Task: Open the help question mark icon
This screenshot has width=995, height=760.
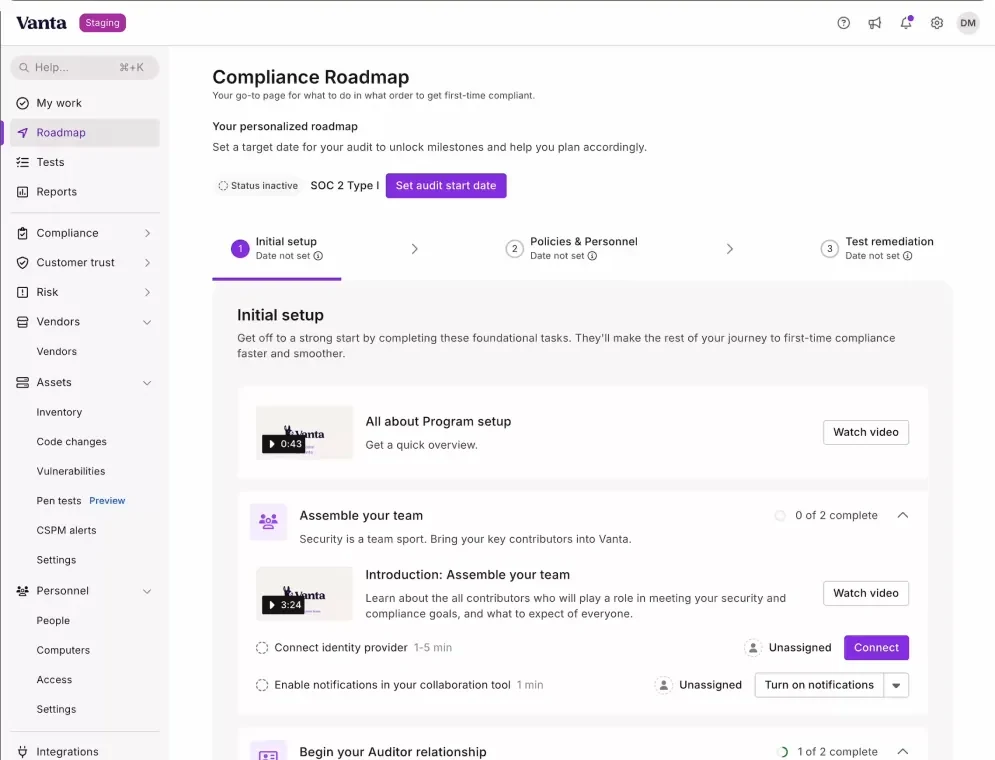Action: 843,23
